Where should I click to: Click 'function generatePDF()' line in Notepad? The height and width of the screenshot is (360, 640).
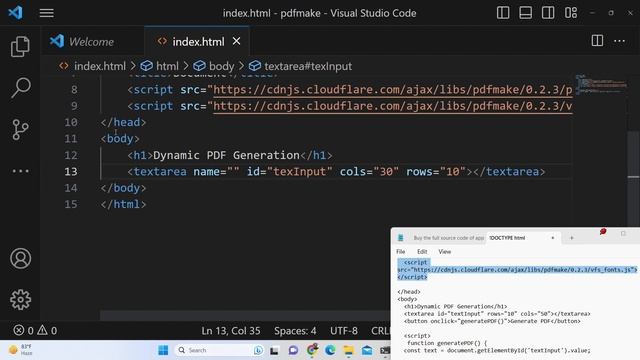447,343
